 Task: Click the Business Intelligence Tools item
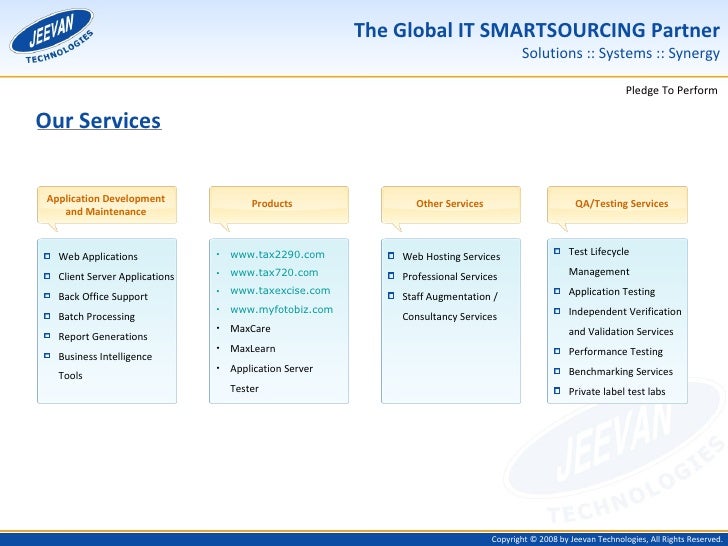click(x=105, y=366)
